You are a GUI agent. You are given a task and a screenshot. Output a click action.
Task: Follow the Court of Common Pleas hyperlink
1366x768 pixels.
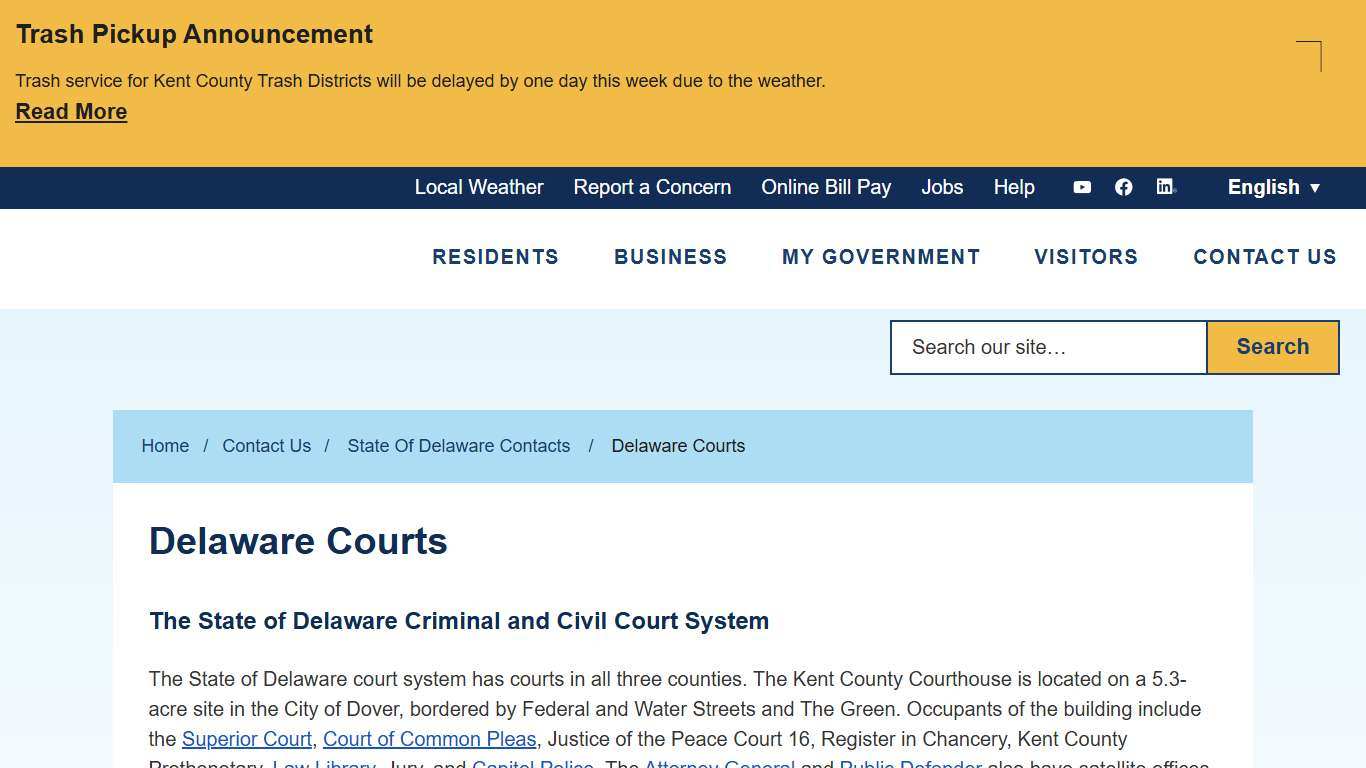(429, 739)
